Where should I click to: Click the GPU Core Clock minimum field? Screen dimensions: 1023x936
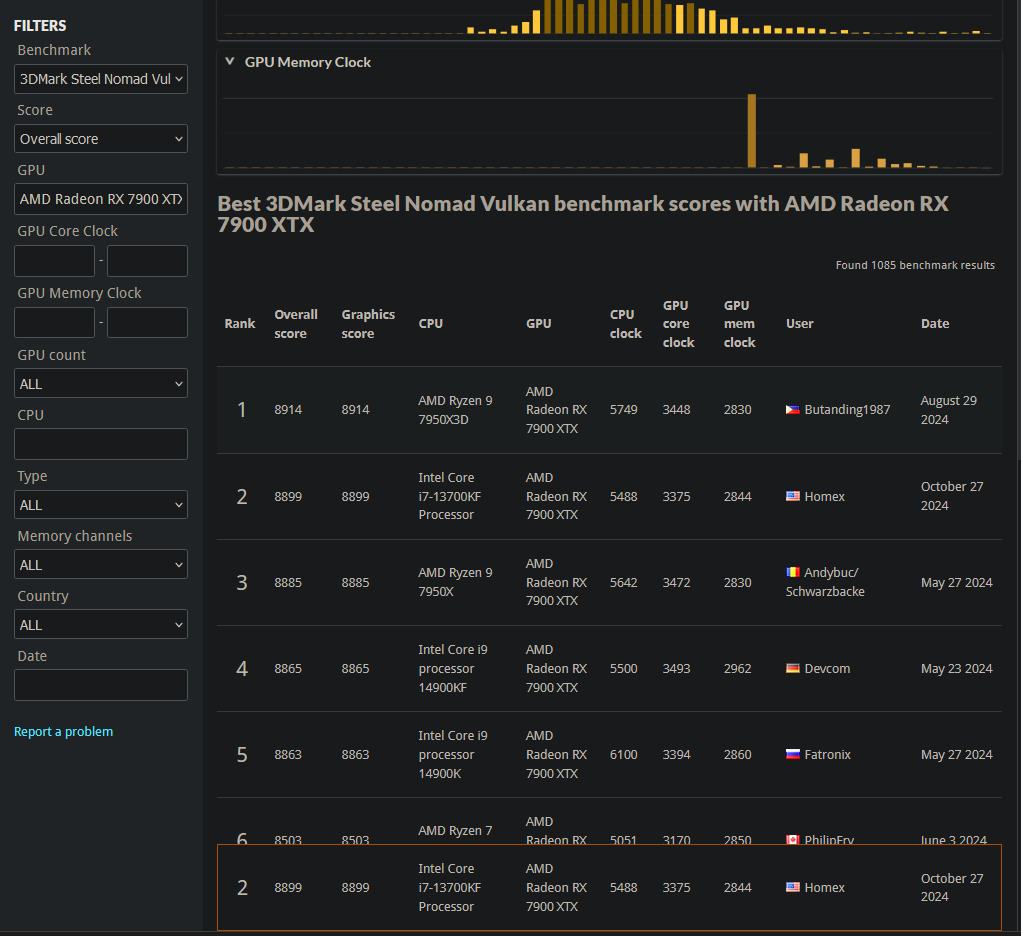click(54, 261)
